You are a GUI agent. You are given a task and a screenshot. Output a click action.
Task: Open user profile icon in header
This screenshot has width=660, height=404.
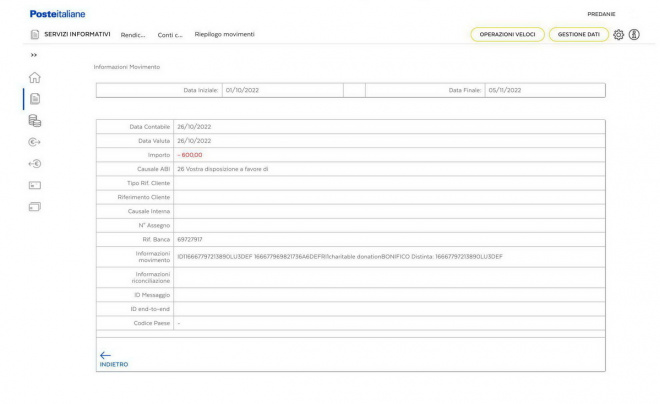pyautogui.click(x=634, y=35)
